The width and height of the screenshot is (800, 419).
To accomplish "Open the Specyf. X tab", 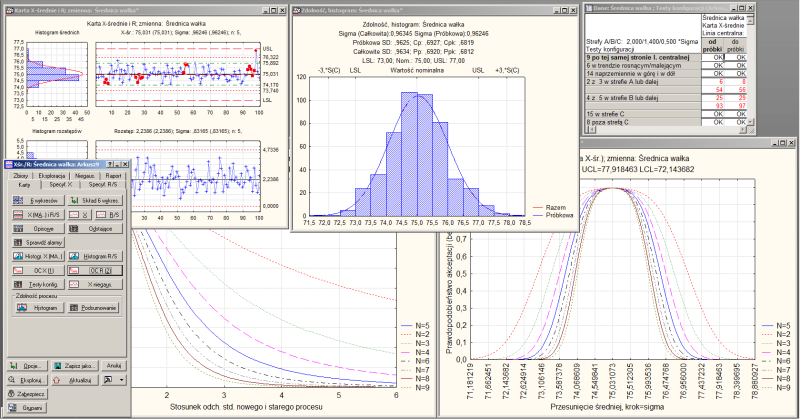I will [61, 185].
